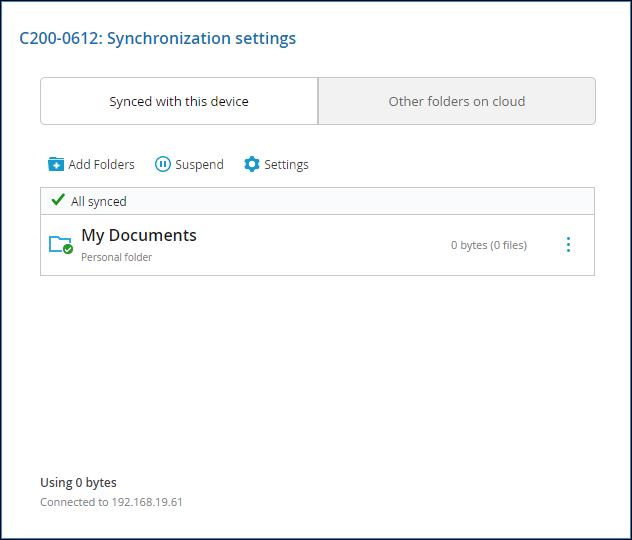The width and height of the screenshot is (632, 540).
Task: Click the Add Folders label
Action: point(102,164)
